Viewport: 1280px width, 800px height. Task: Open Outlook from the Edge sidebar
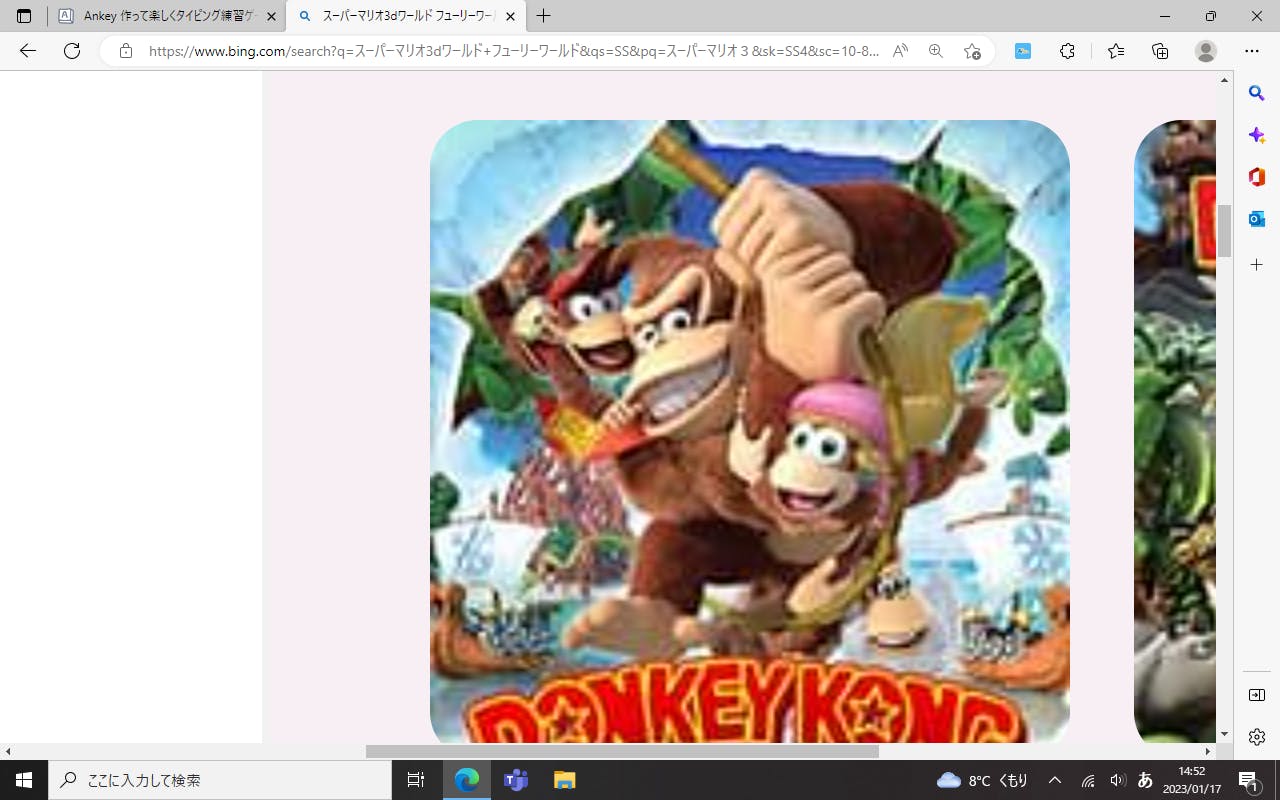[1257, 219]
